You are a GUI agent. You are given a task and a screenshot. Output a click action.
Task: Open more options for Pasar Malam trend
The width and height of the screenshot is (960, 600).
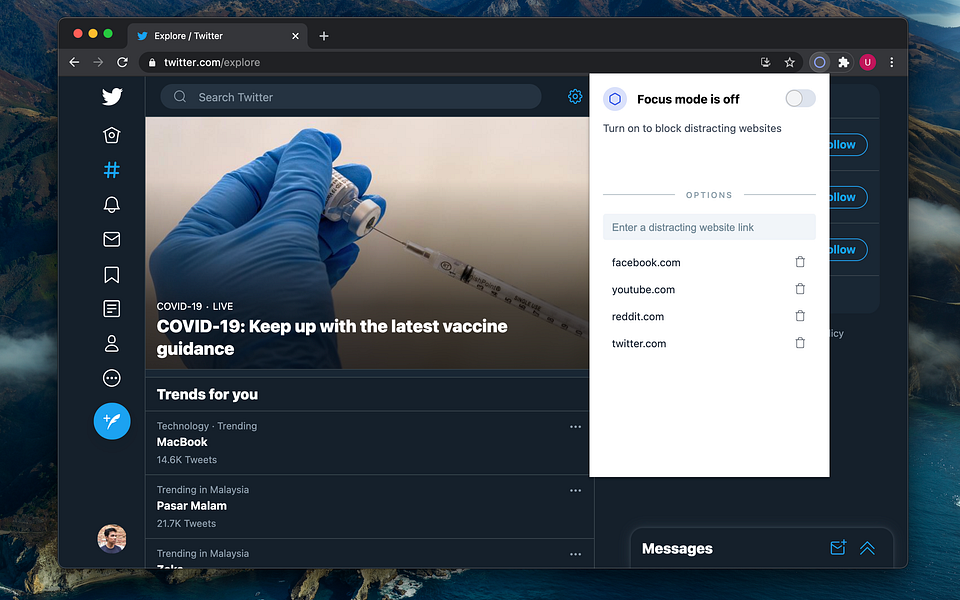576,490
